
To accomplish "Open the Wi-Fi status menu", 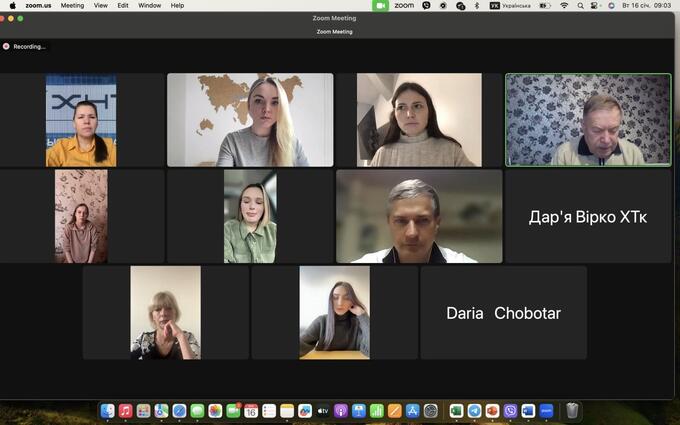I will [x=564, y=5].
